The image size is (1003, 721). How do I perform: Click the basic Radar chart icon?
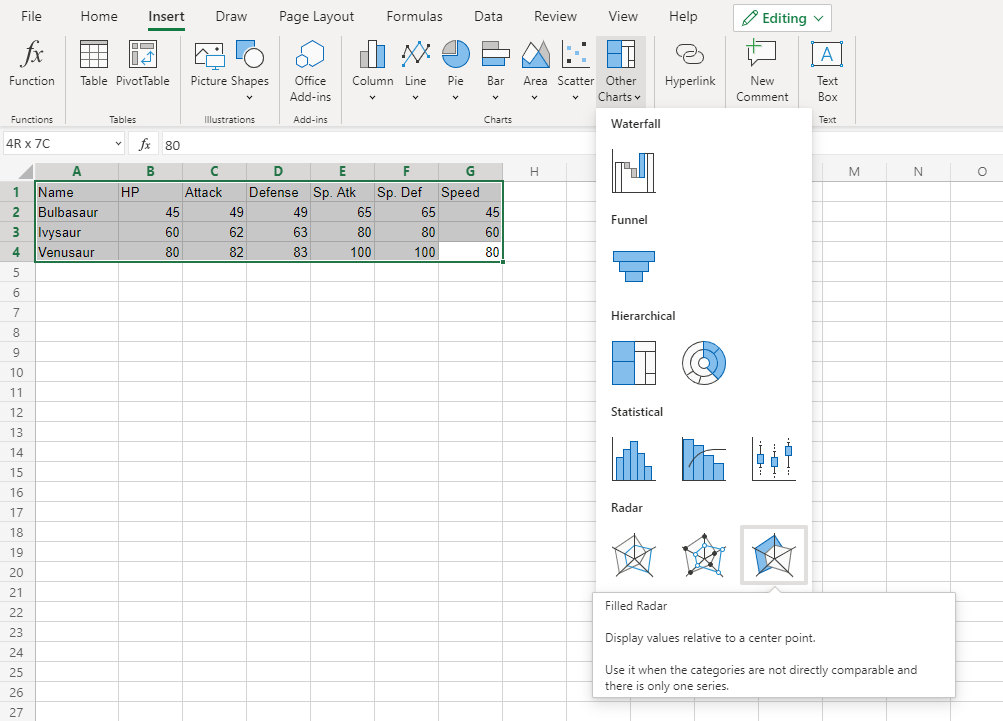click(633, 555)
